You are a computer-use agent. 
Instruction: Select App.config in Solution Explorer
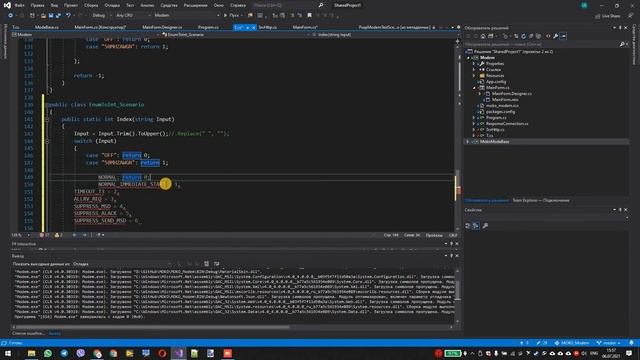(x=496, y=82)
